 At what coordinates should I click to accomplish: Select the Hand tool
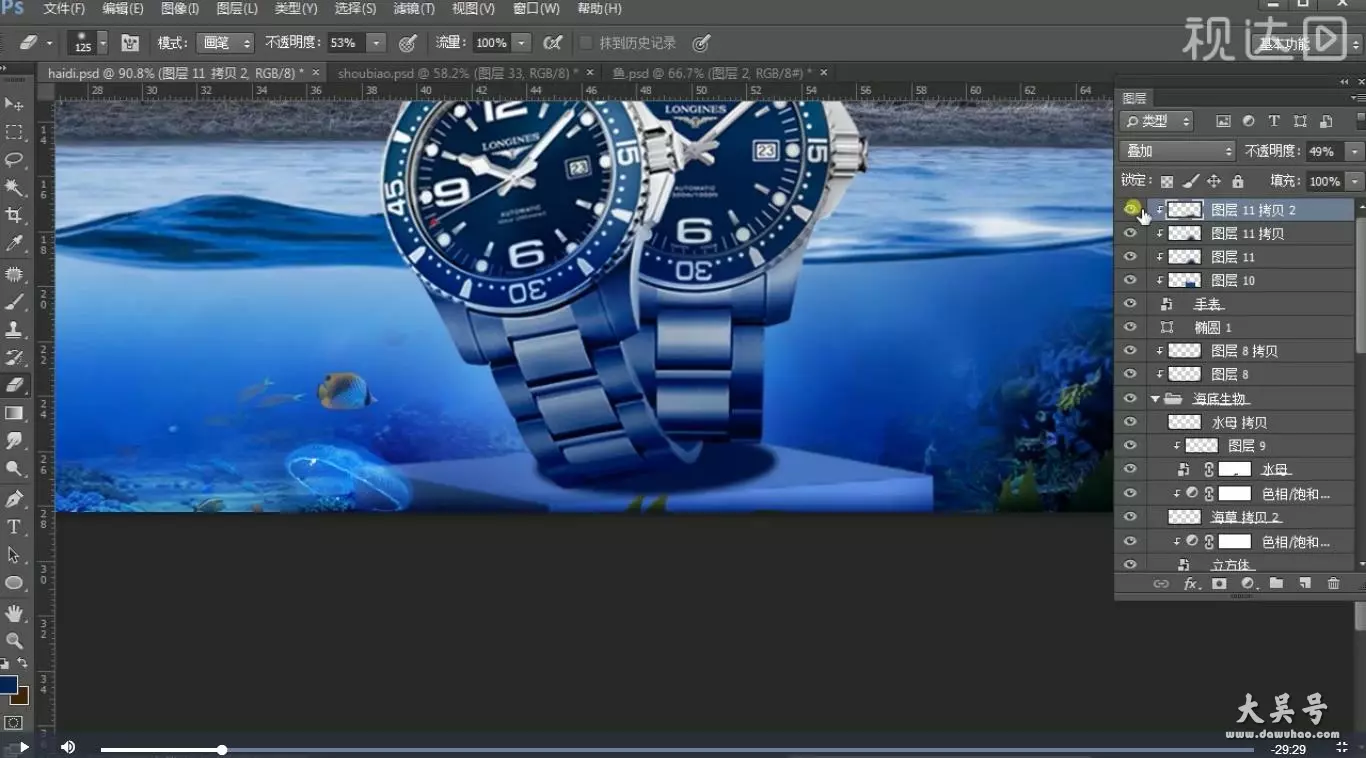(14, 612)
